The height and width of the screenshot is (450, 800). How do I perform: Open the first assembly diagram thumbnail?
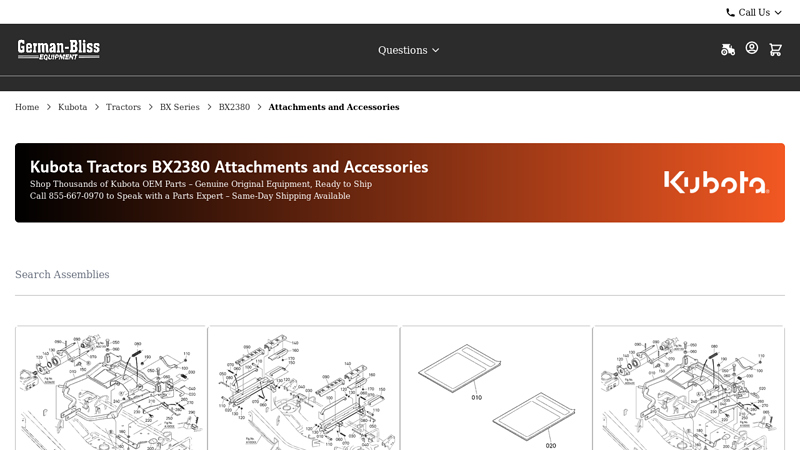(111, 388)
